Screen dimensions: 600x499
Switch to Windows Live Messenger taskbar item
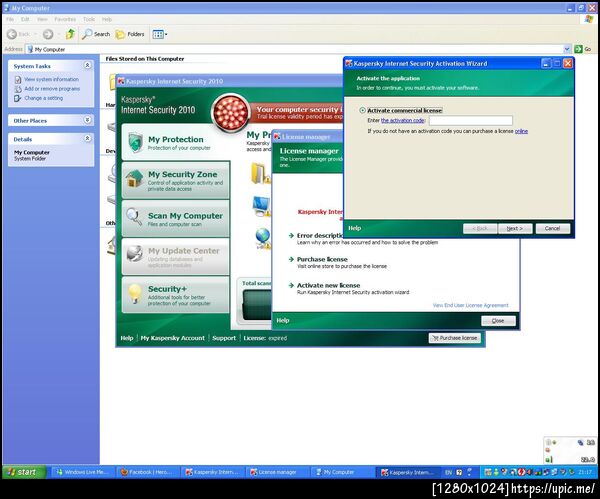pyautogui.click(x=83, y=472)
